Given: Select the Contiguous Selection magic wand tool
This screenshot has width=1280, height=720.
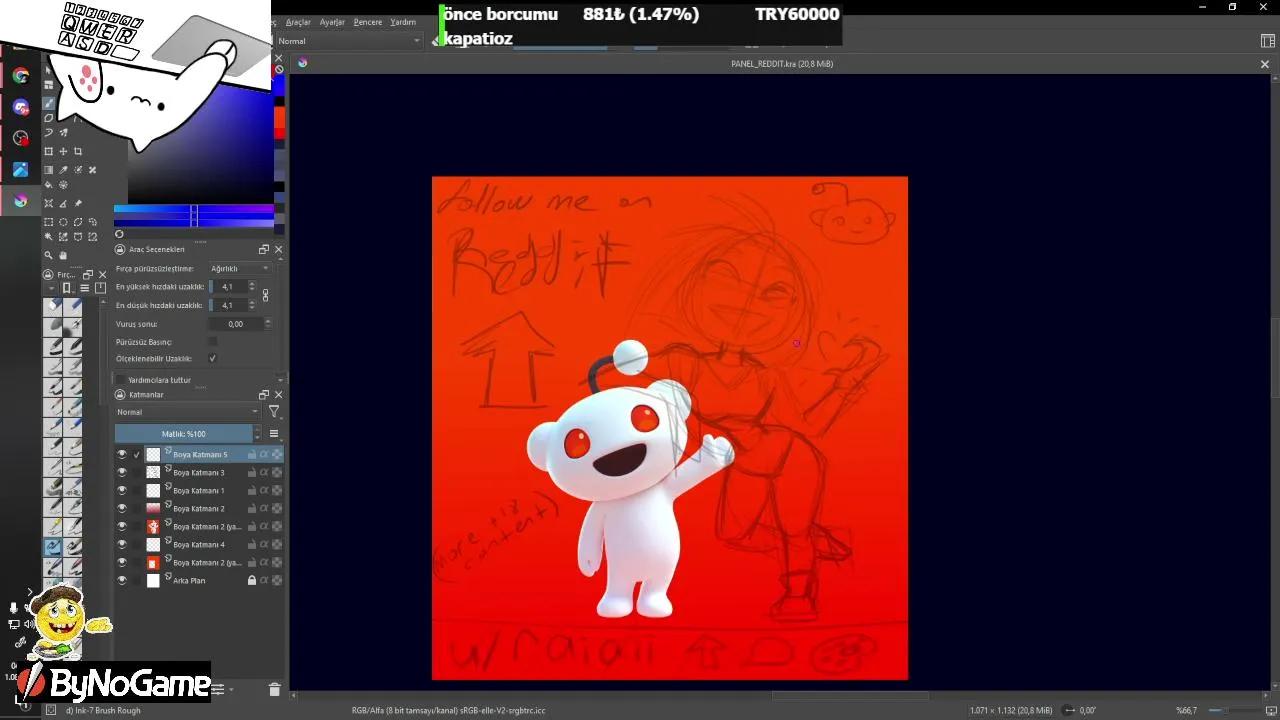Looking at the screenshot, I should [48, 237].
